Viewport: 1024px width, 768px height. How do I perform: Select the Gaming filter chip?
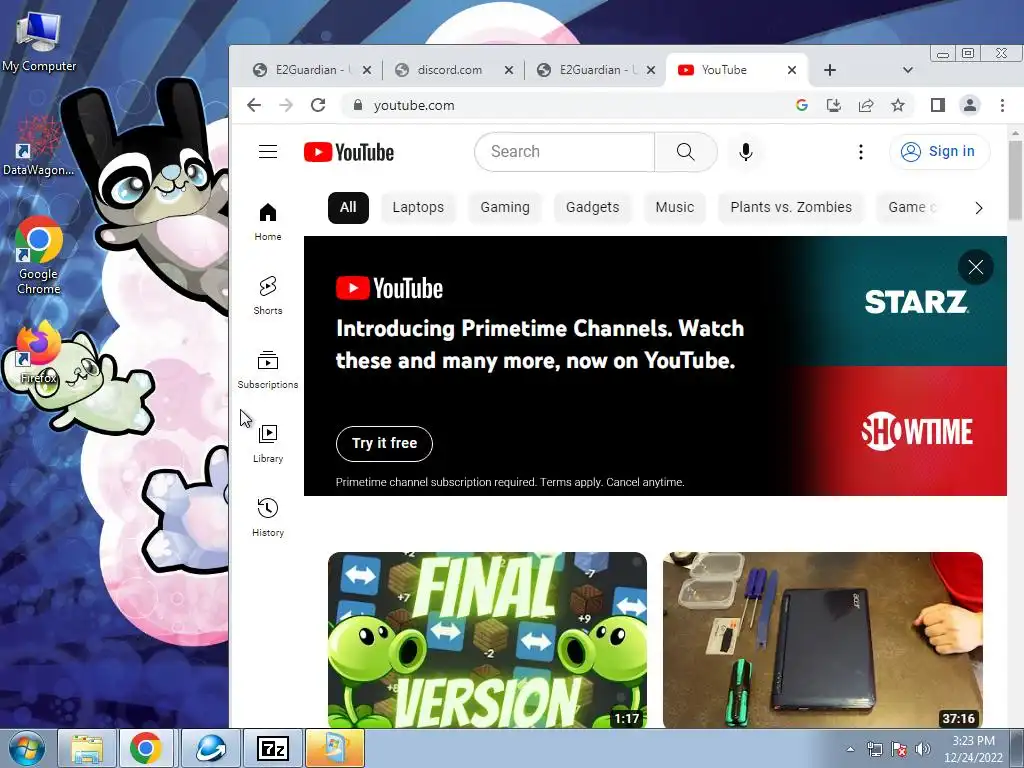(x=505, y=208)
